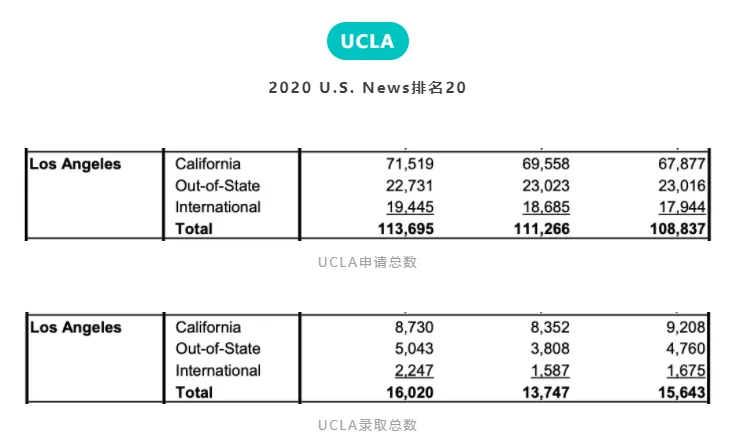Click the "2020 U.S. News排名20" heading
This screenshot has height=444, width=740.
(368, 88)
